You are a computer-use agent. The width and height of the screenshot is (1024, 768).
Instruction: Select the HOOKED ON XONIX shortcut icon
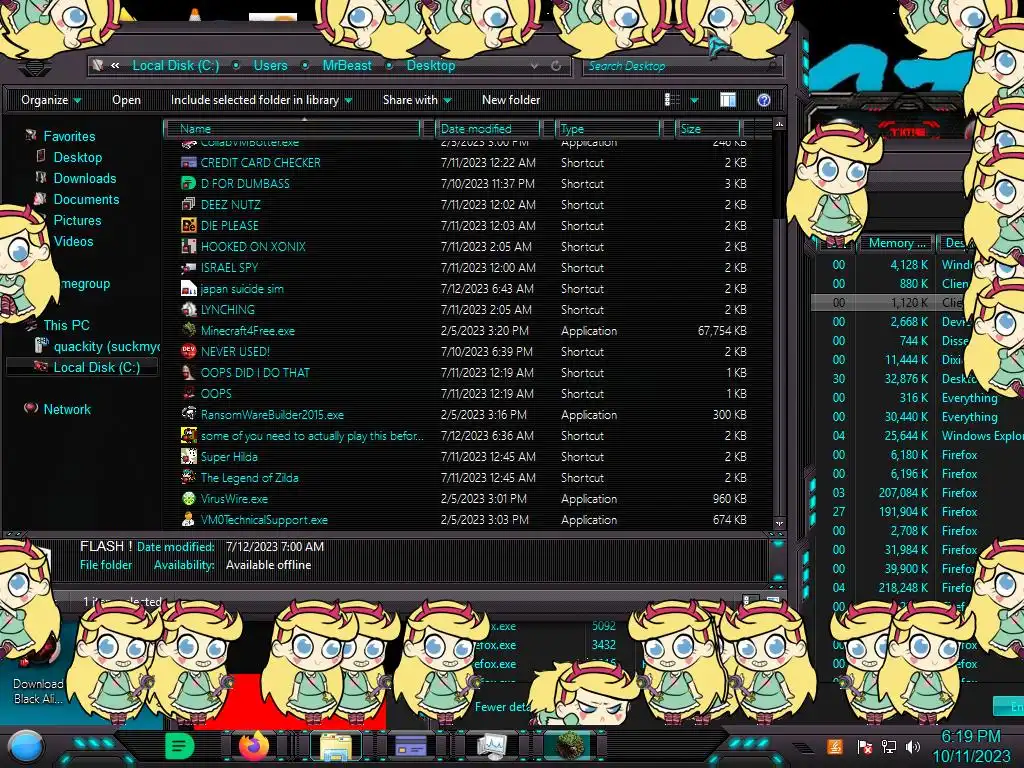pos(189,246)
